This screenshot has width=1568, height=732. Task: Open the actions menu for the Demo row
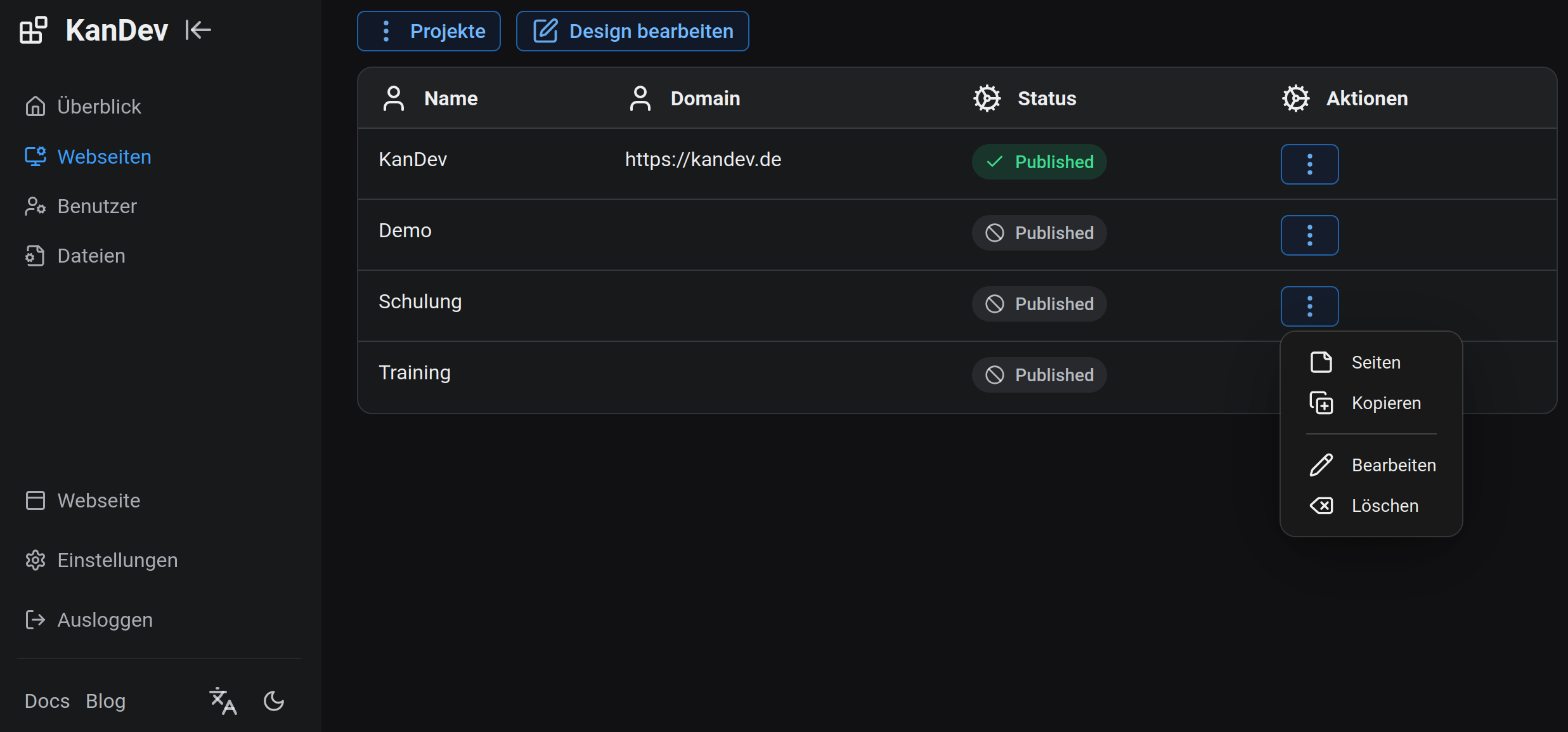(1309, 235)
